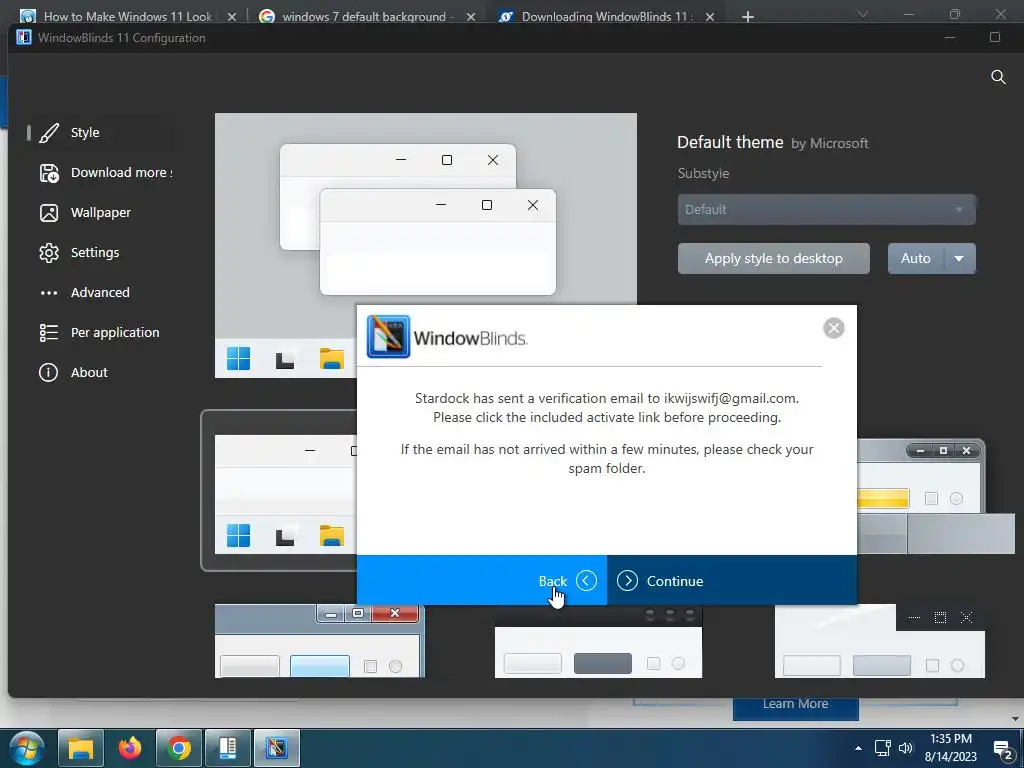This screenshot has width=1024, height=768.
Task: Maximize the WindowBlinds 11 Configuration window
Action: [995, 37]
